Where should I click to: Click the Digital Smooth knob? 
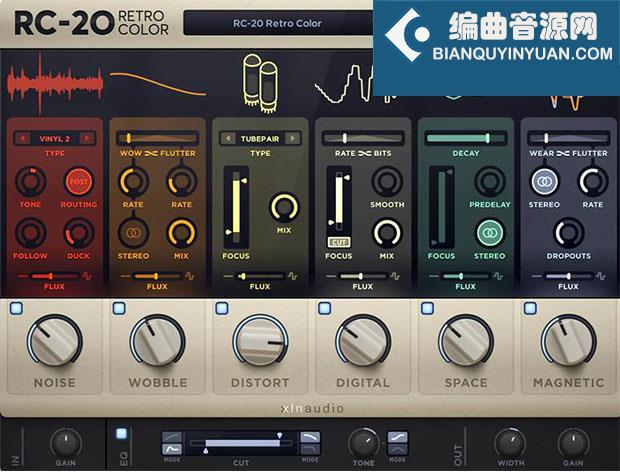387,181
